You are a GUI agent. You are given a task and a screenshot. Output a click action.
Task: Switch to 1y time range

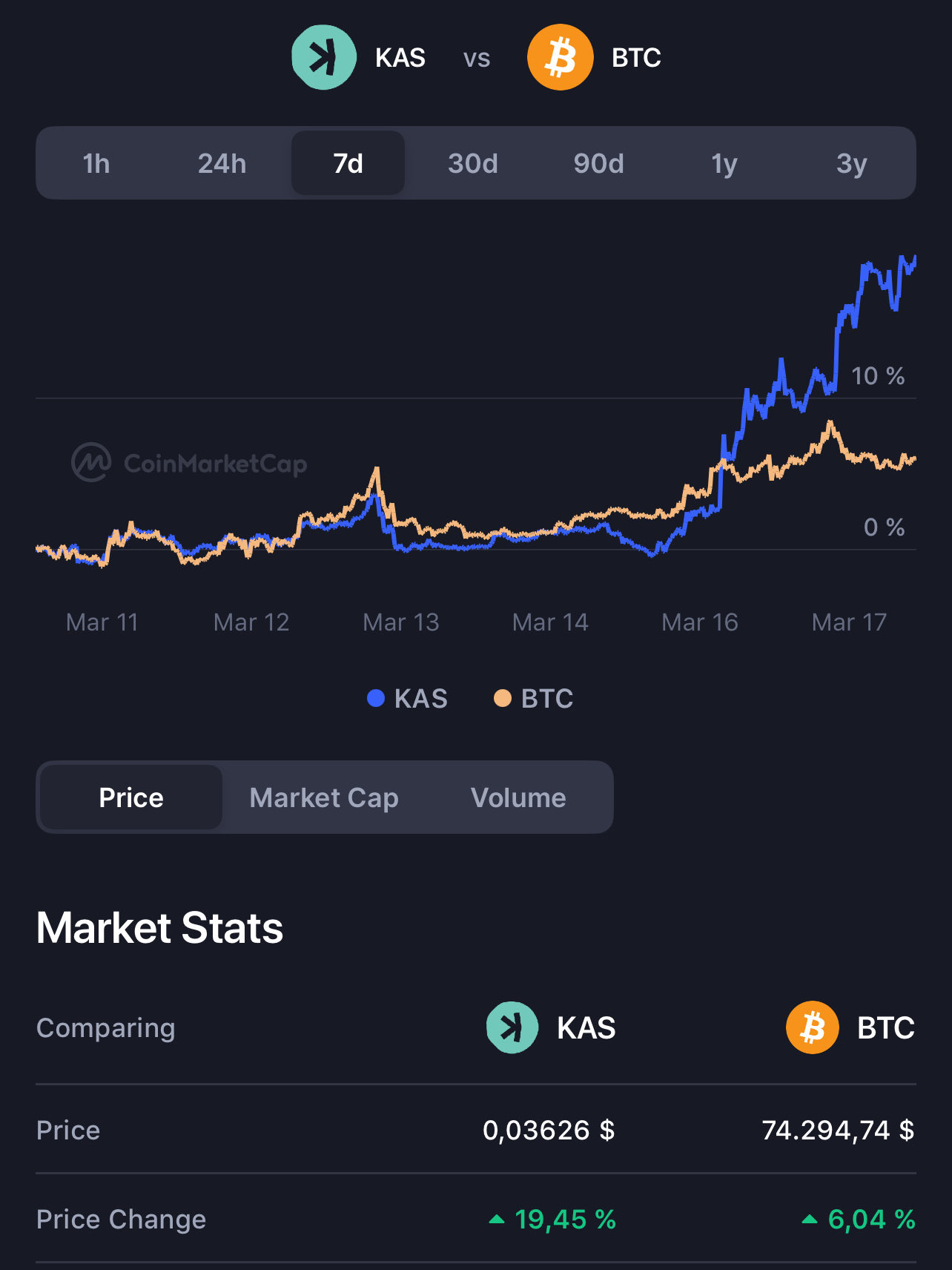[x=724, y=163]
